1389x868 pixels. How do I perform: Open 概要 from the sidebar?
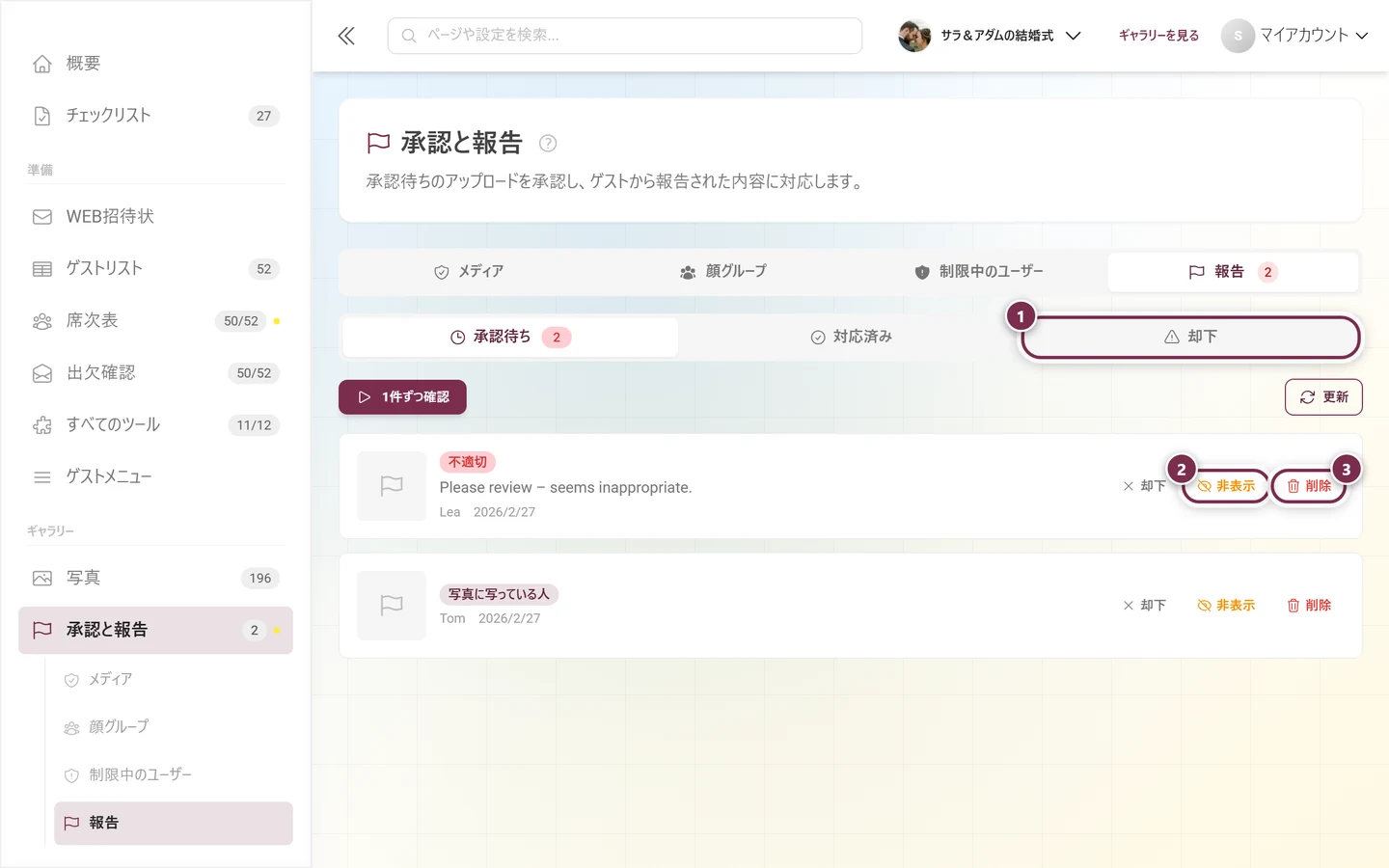point(155,64)
